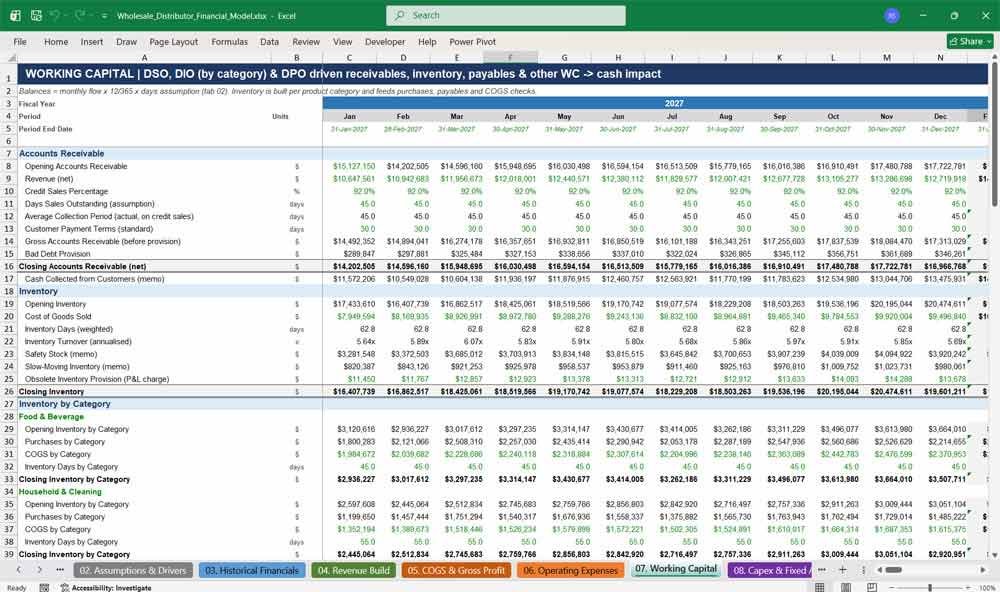This screenshot has width=1000, height=592.
Task: Switch to Page Break Preview icon
Action: click(871, 587)
